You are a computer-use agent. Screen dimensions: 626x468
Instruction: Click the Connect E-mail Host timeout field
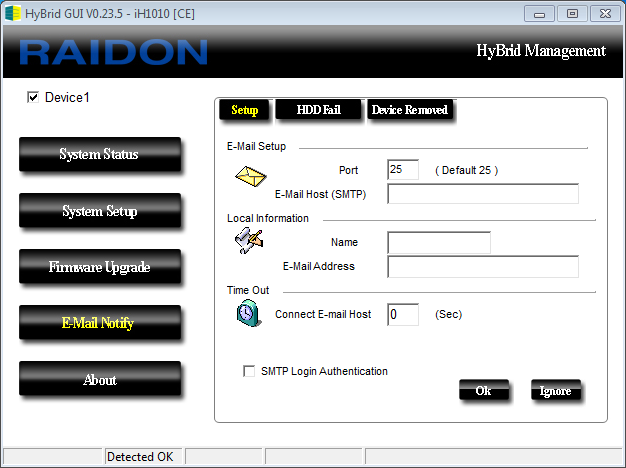(403, 314)
